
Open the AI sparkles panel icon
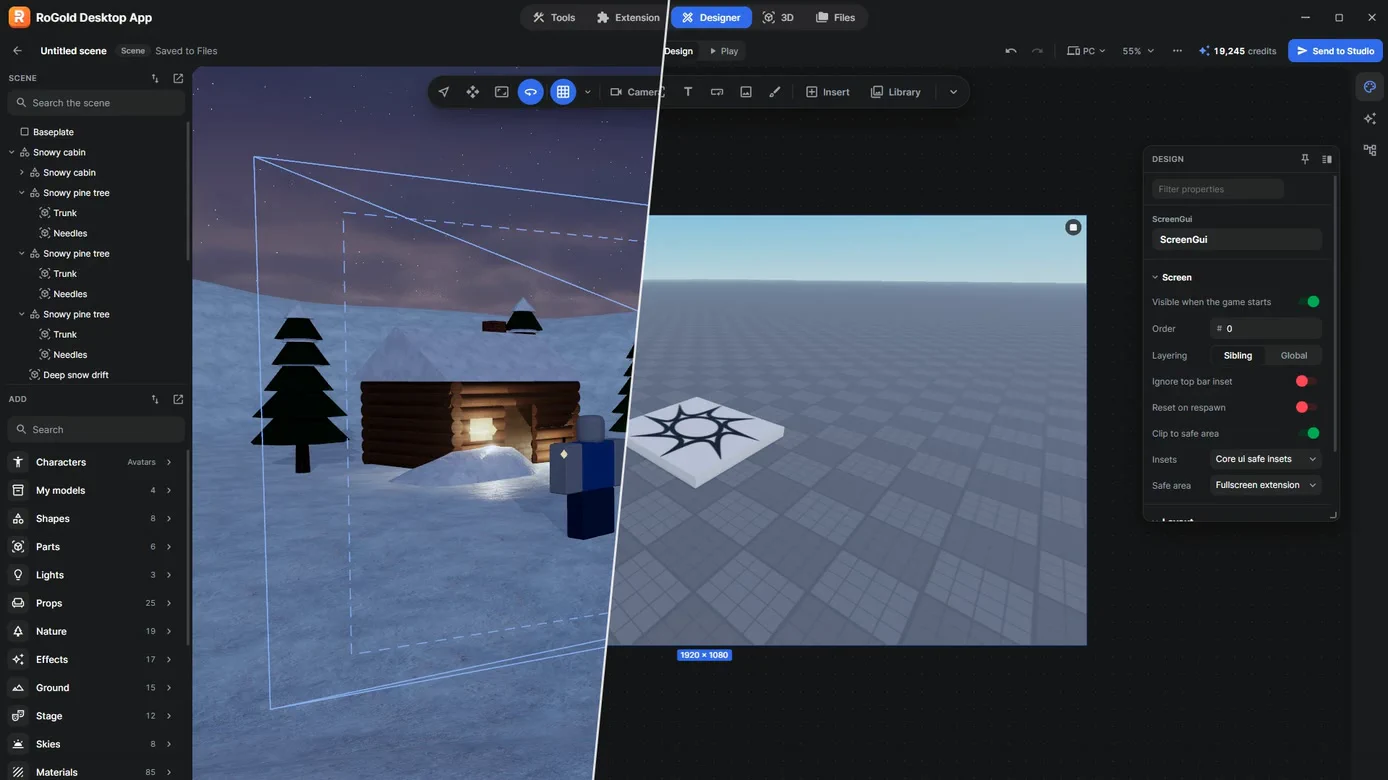pos(1370,118)
